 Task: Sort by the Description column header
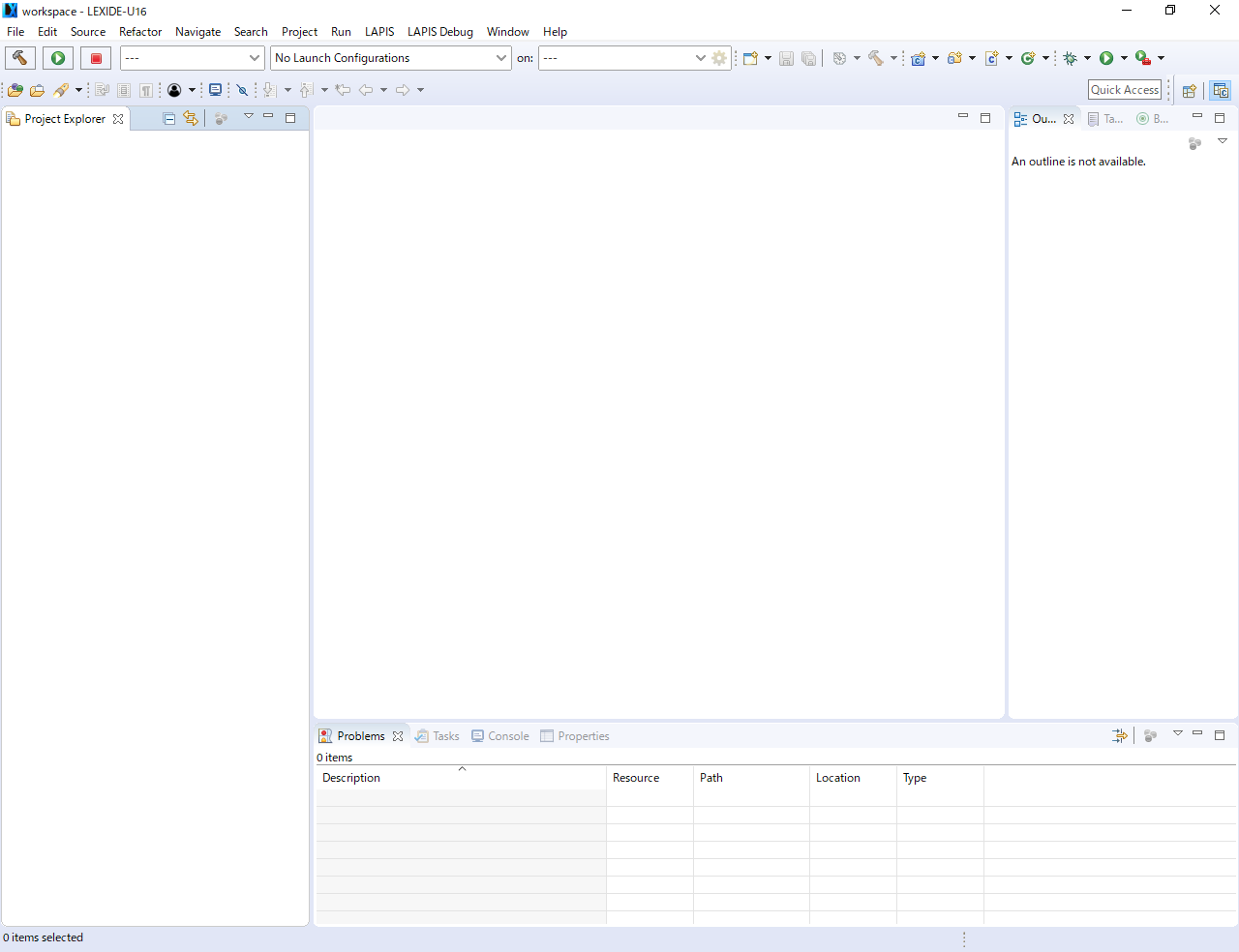click(x=462, y=778)
